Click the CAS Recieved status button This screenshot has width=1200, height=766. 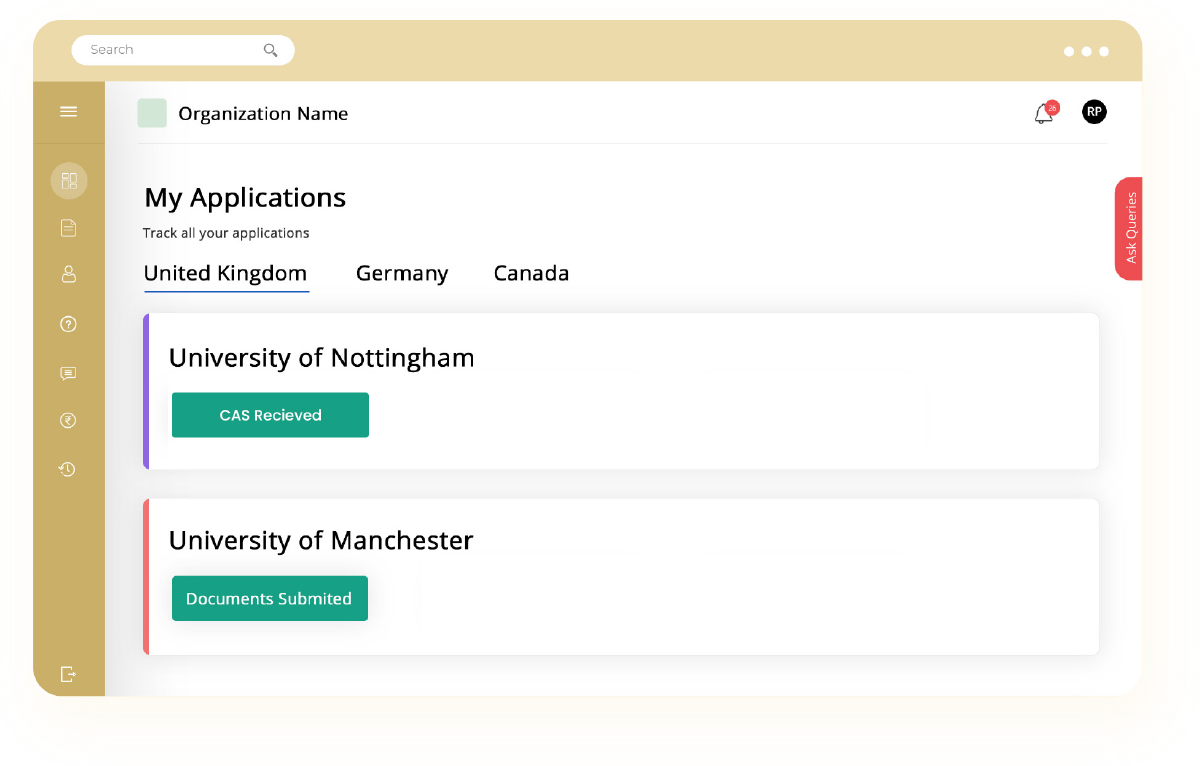pyautogui.click(x=270, y=415)
